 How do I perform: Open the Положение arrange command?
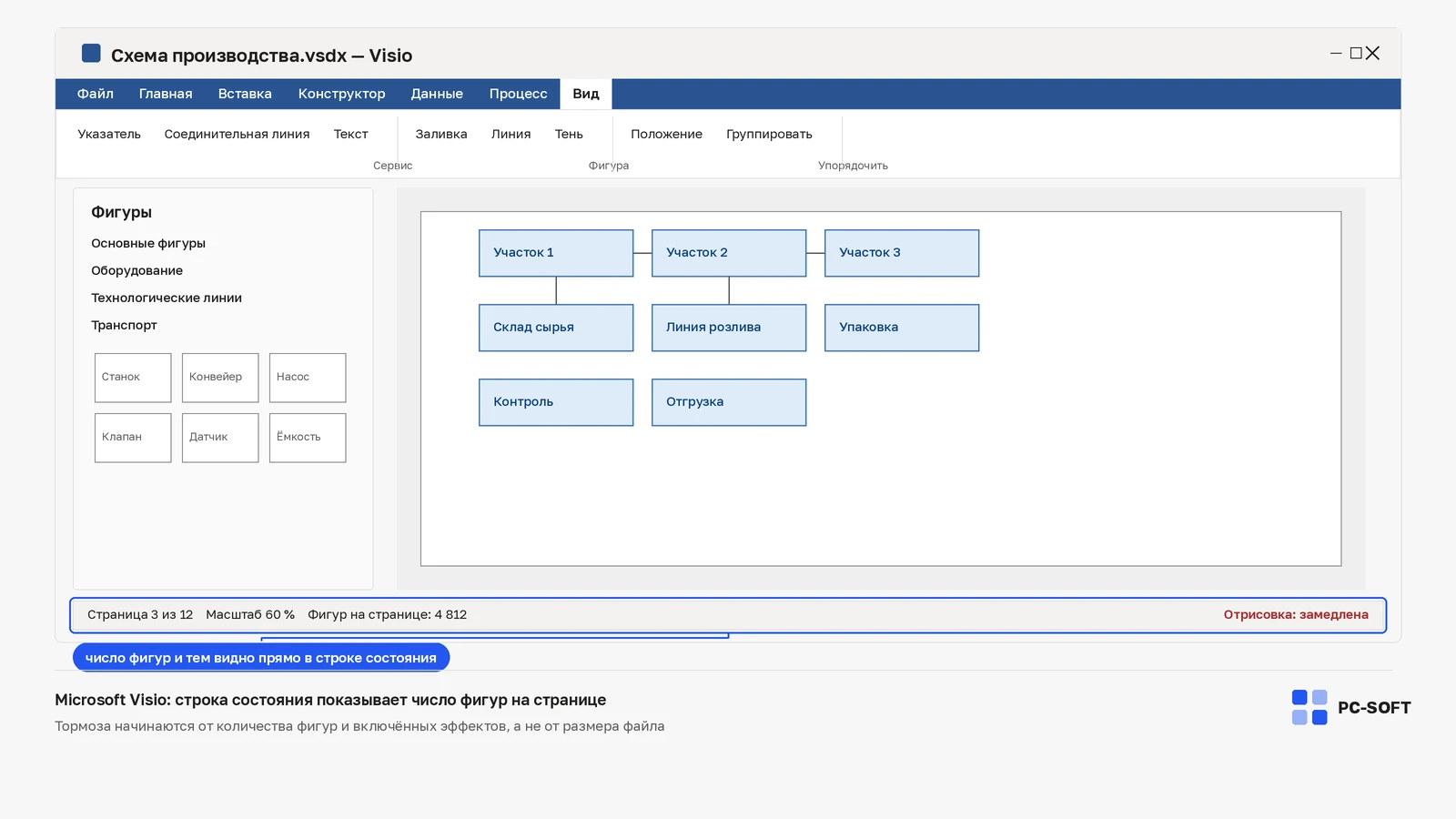pos(667,134)
